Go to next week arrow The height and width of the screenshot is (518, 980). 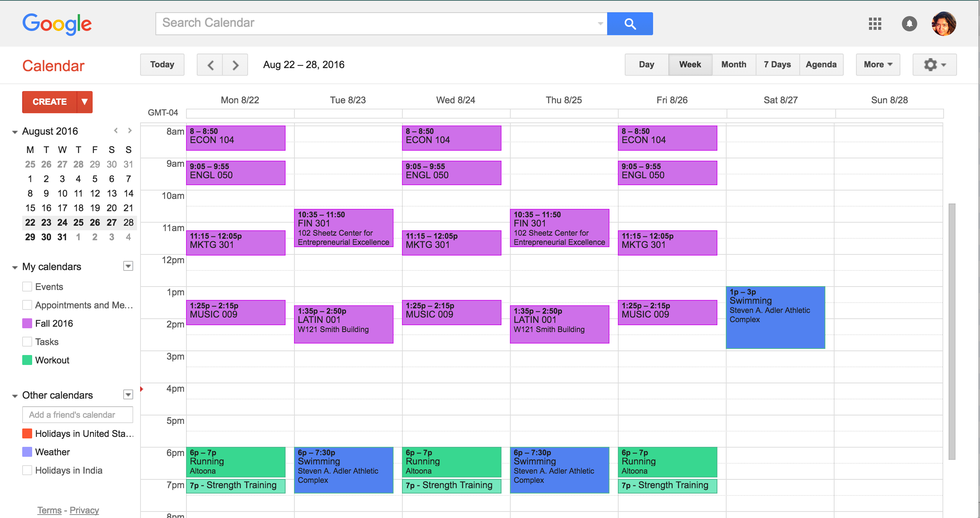[235, 65]
